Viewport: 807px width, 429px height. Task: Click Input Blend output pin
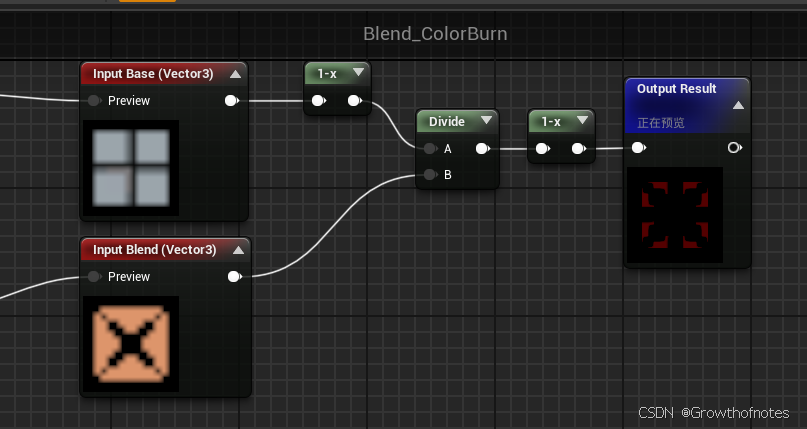235,277
